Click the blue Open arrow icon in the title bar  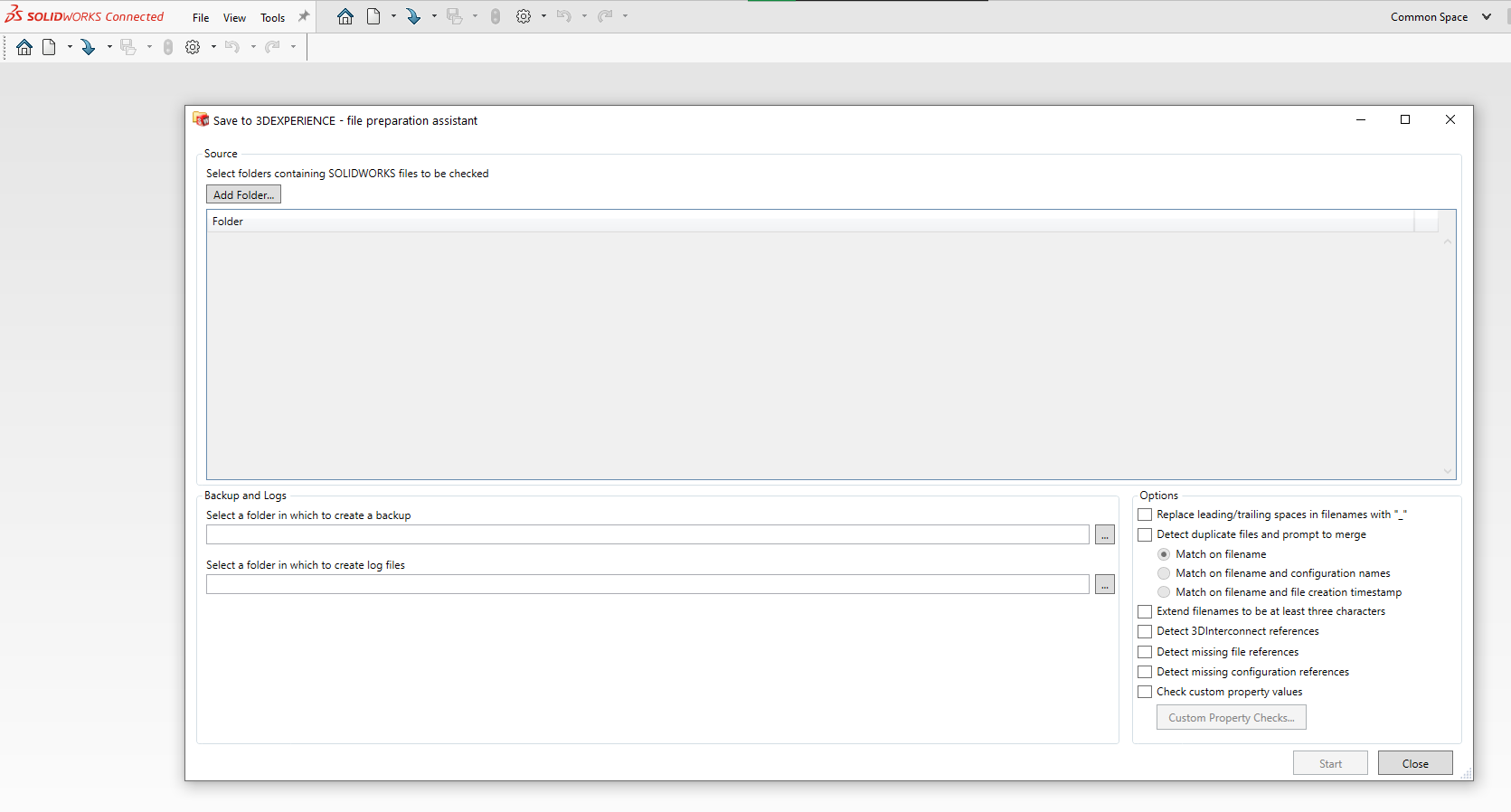coord(413,16)
